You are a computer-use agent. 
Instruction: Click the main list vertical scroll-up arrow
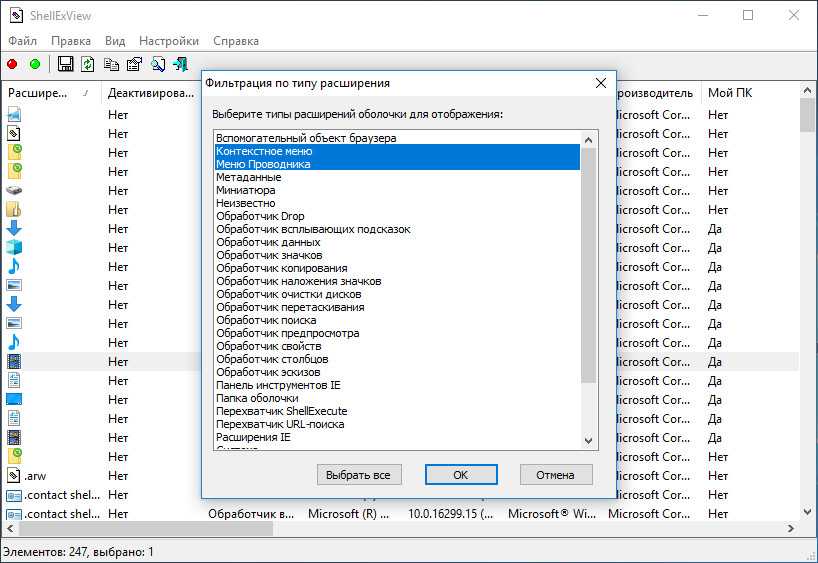coord(807,90)
